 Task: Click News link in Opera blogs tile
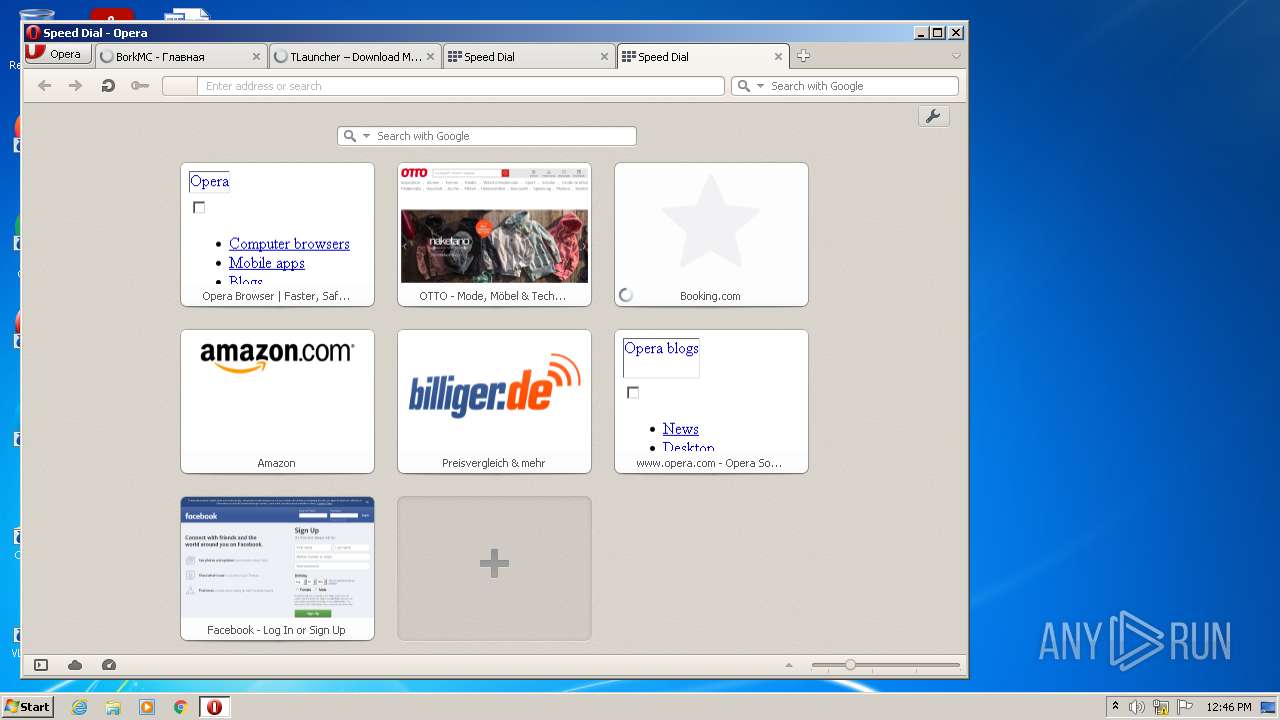(x=680, y=429)
